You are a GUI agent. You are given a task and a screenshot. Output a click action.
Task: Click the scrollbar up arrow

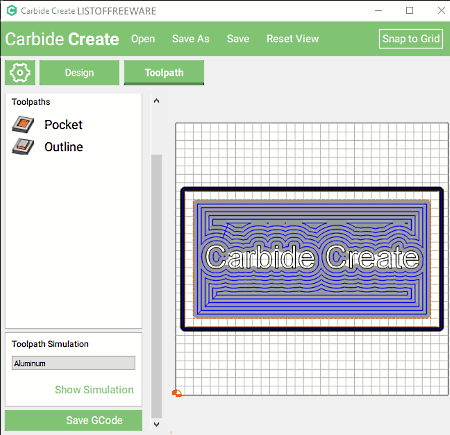pyautogui.click(x=156, y=101)
